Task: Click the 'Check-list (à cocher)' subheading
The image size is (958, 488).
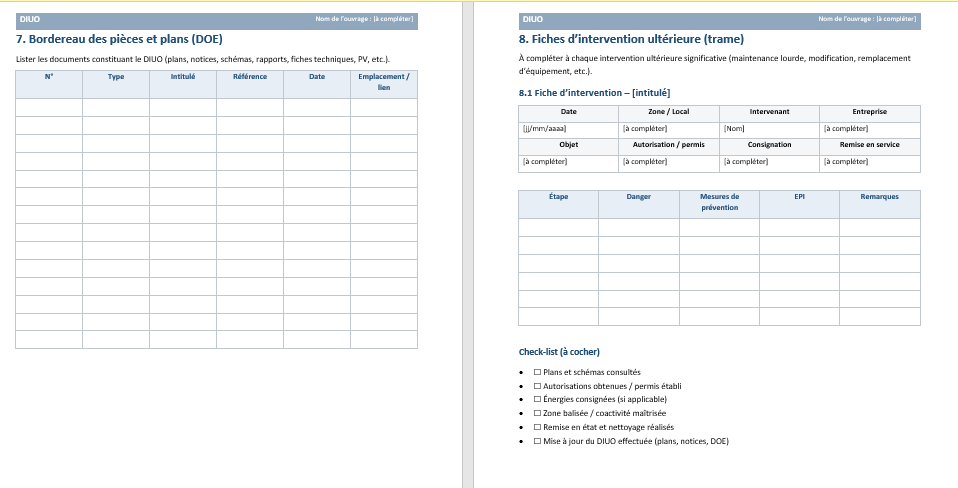Action: pos(559,352)
